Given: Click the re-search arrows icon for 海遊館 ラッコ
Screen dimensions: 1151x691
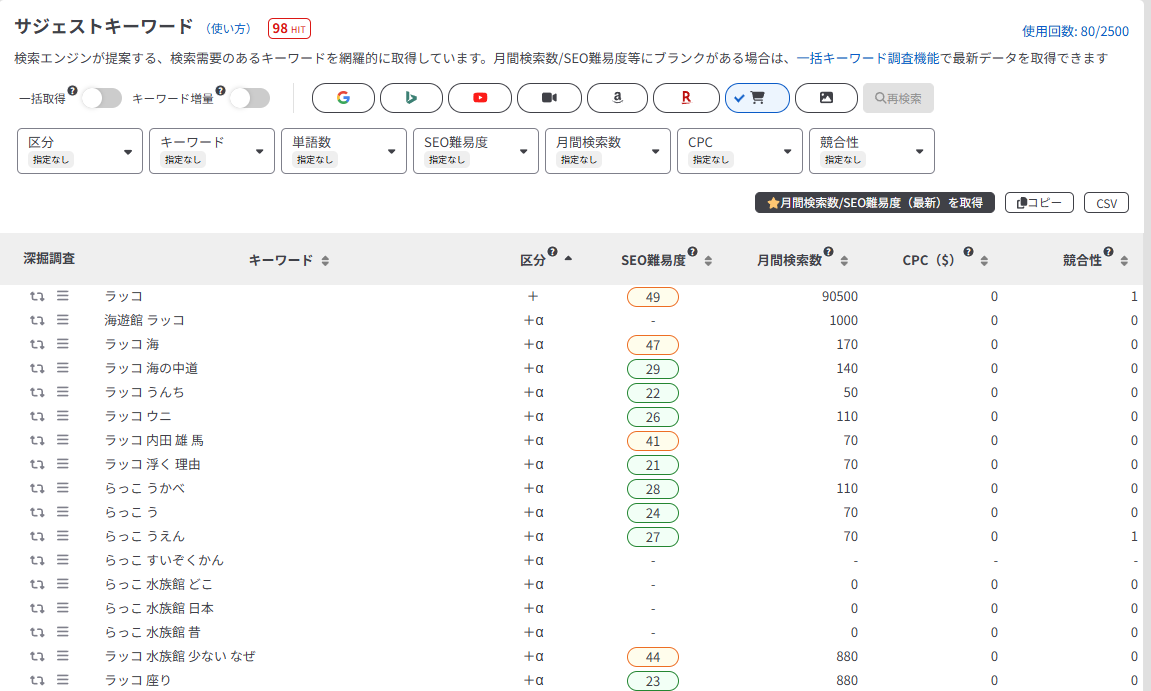Looking at the screenshot, I should pos(37,320).
